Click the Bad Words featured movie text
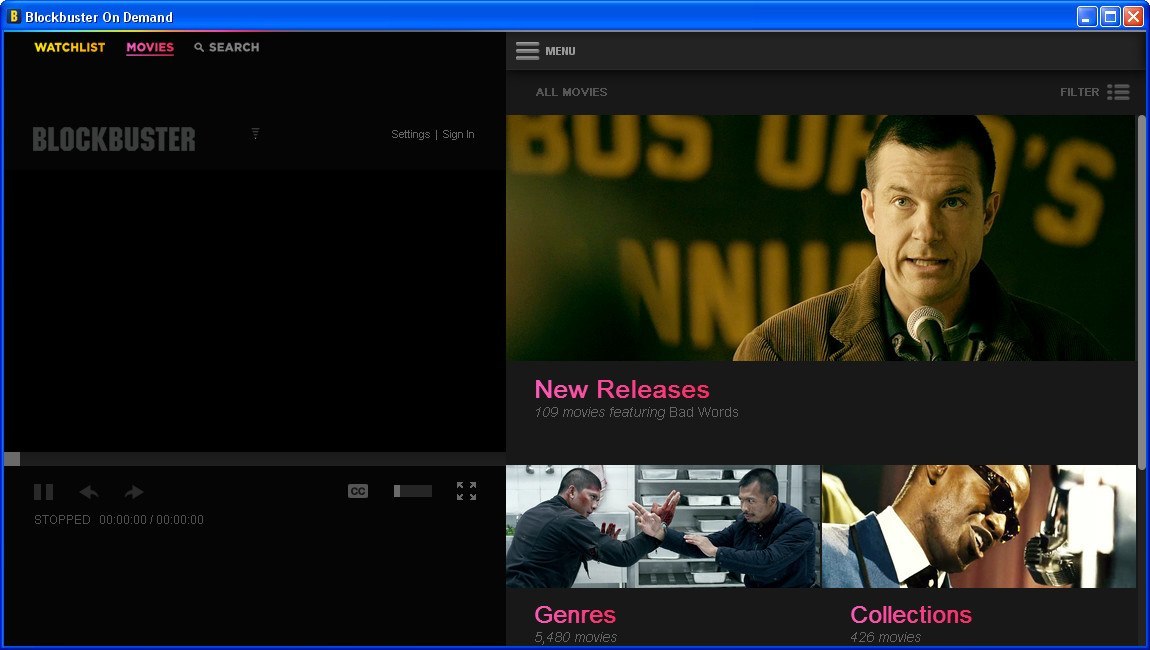 point(703,412)
